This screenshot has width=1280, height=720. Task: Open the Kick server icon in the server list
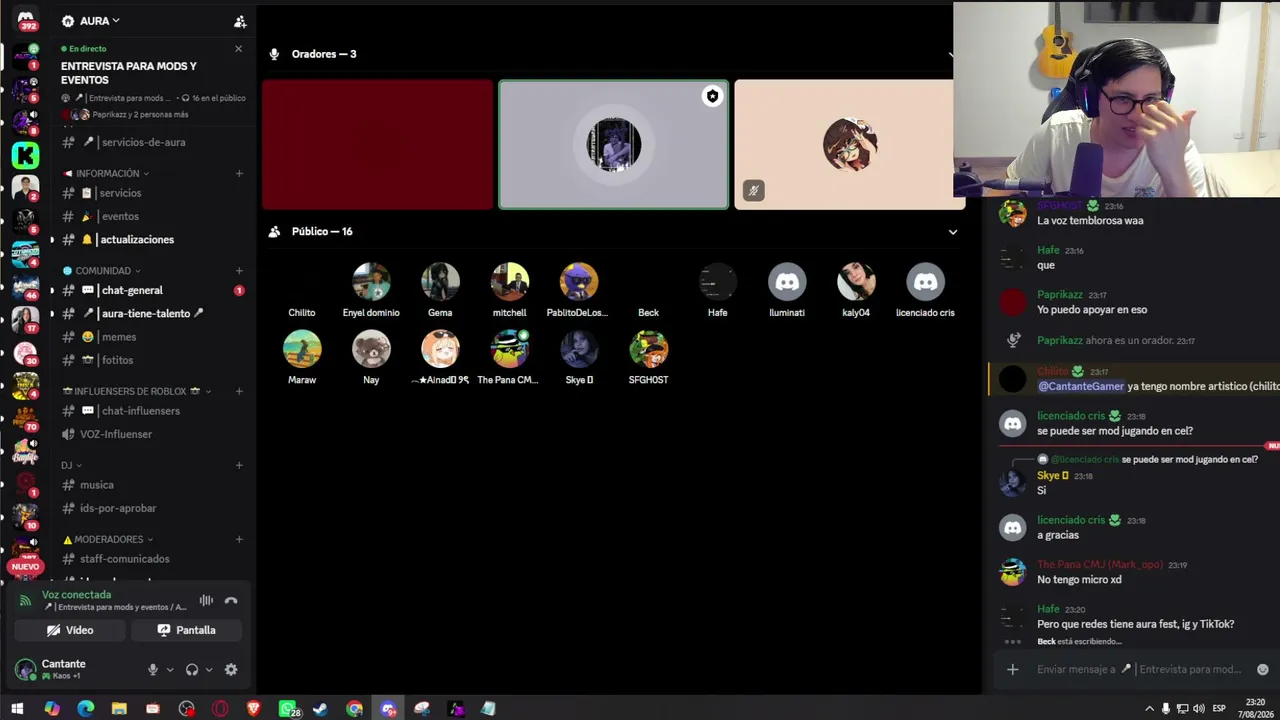click(x=26, y=155)
